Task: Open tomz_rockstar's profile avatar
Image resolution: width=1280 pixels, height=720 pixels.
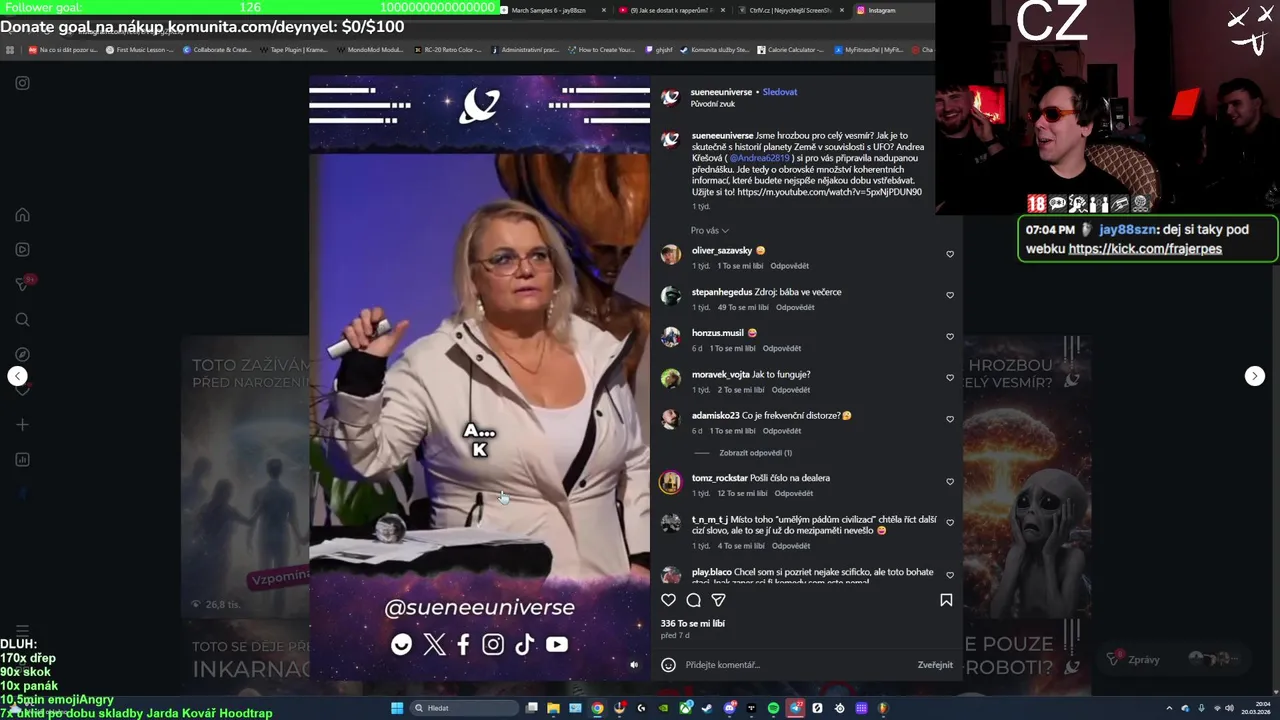Action: click(x=671, y=482)
